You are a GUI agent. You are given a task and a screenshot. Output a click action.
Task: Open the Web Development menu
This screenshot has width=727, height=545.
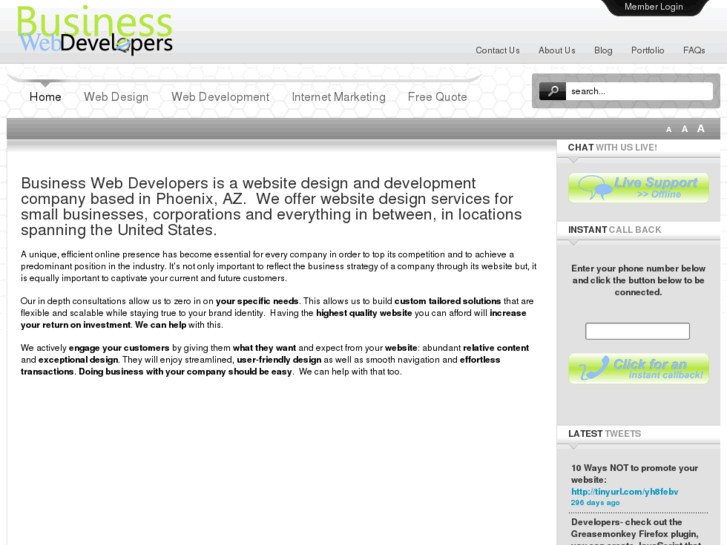[220, 97]
